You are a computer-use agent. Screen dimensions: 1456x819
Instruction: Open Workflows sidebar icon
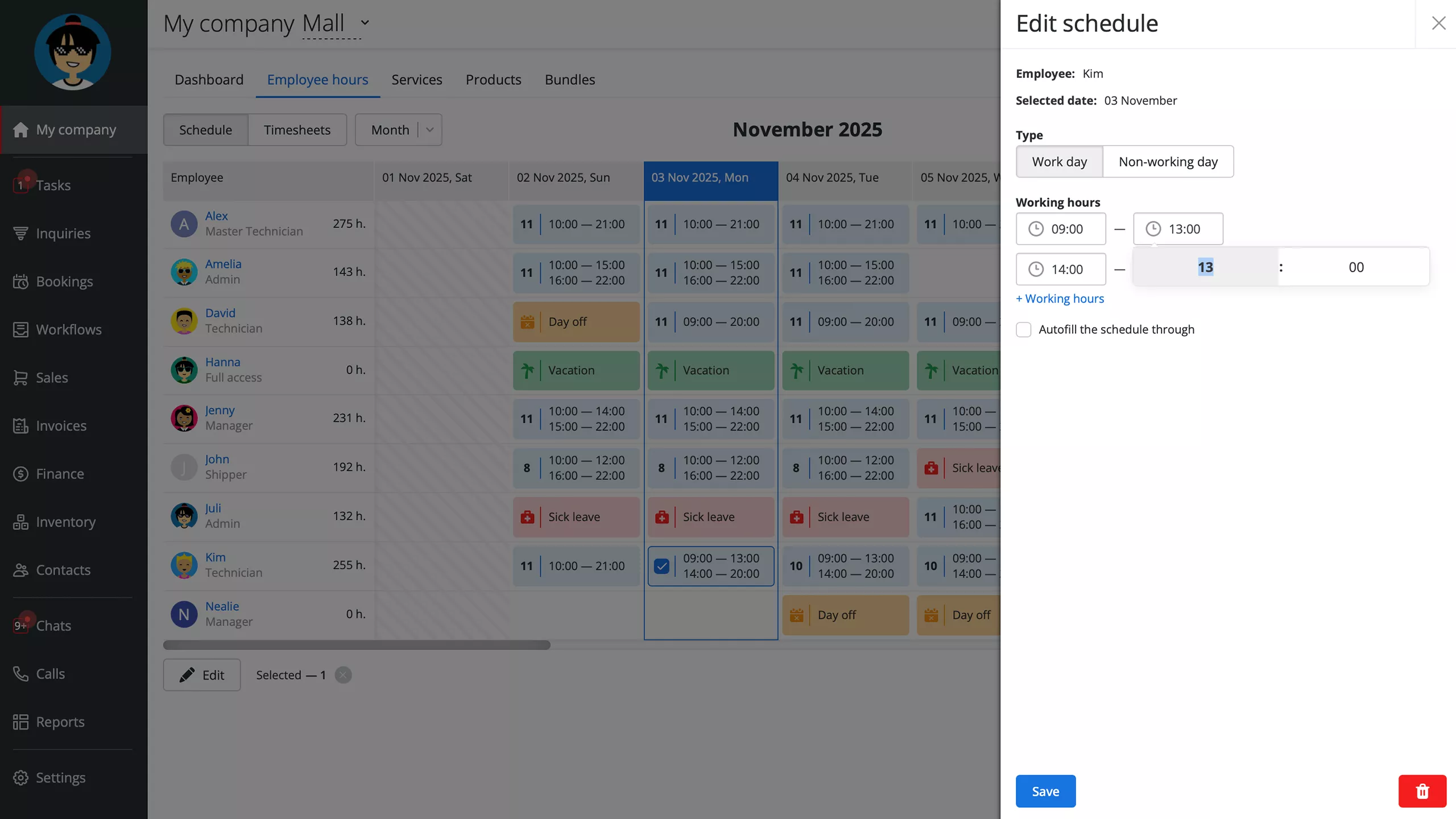20,329
